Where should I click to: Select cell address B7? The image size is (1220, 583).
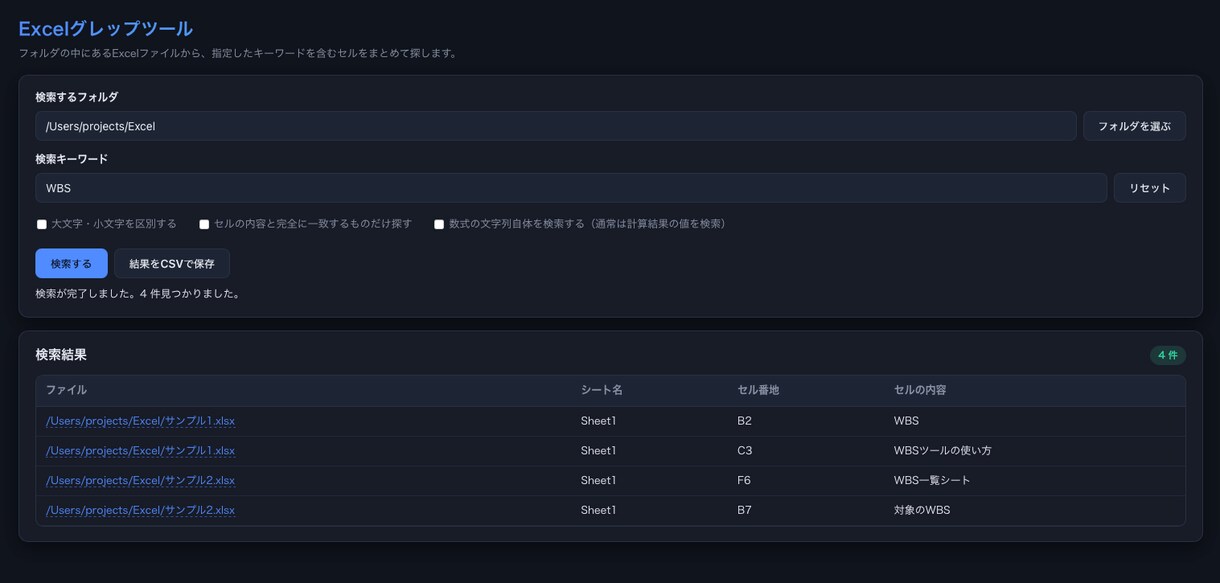(744, 510)
